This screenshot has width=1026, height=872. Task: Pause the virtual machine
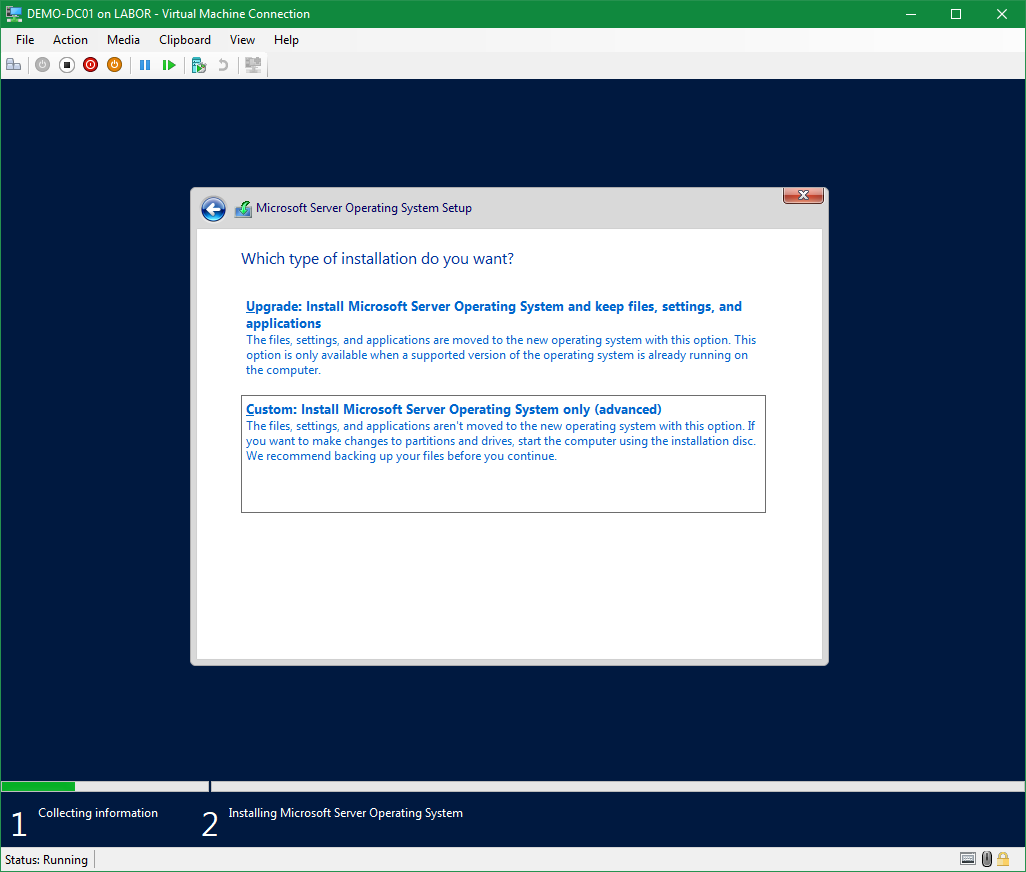(x=145, y=65)
